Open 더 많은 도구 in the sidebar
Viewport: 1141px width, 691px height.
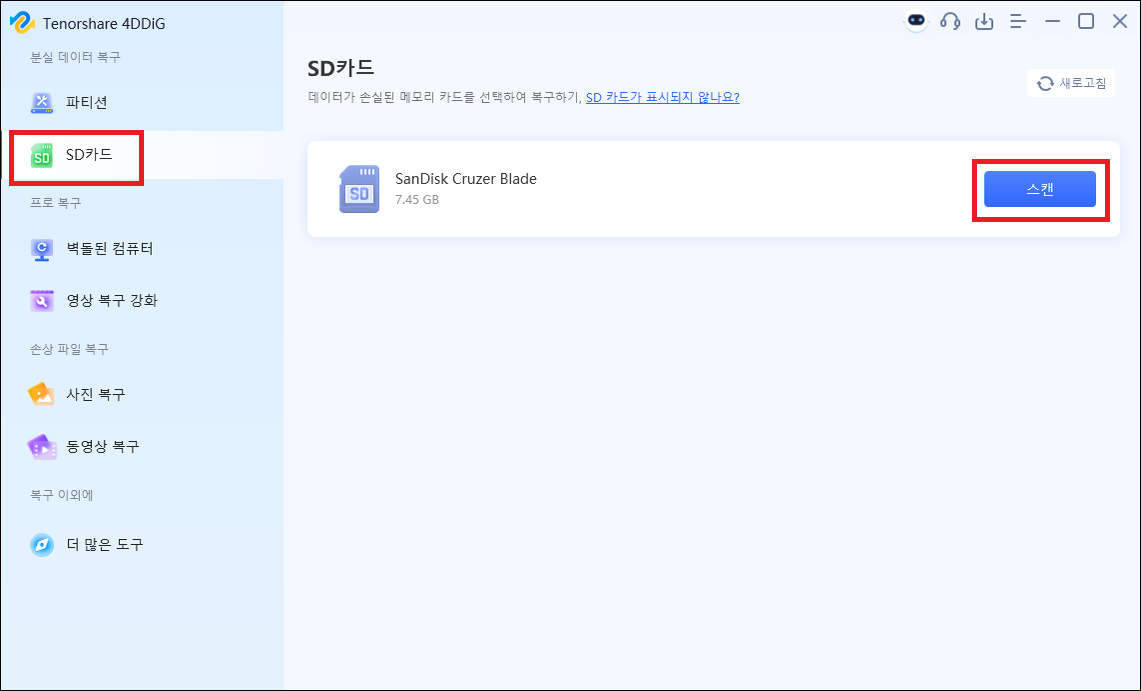tap(142, 544)
